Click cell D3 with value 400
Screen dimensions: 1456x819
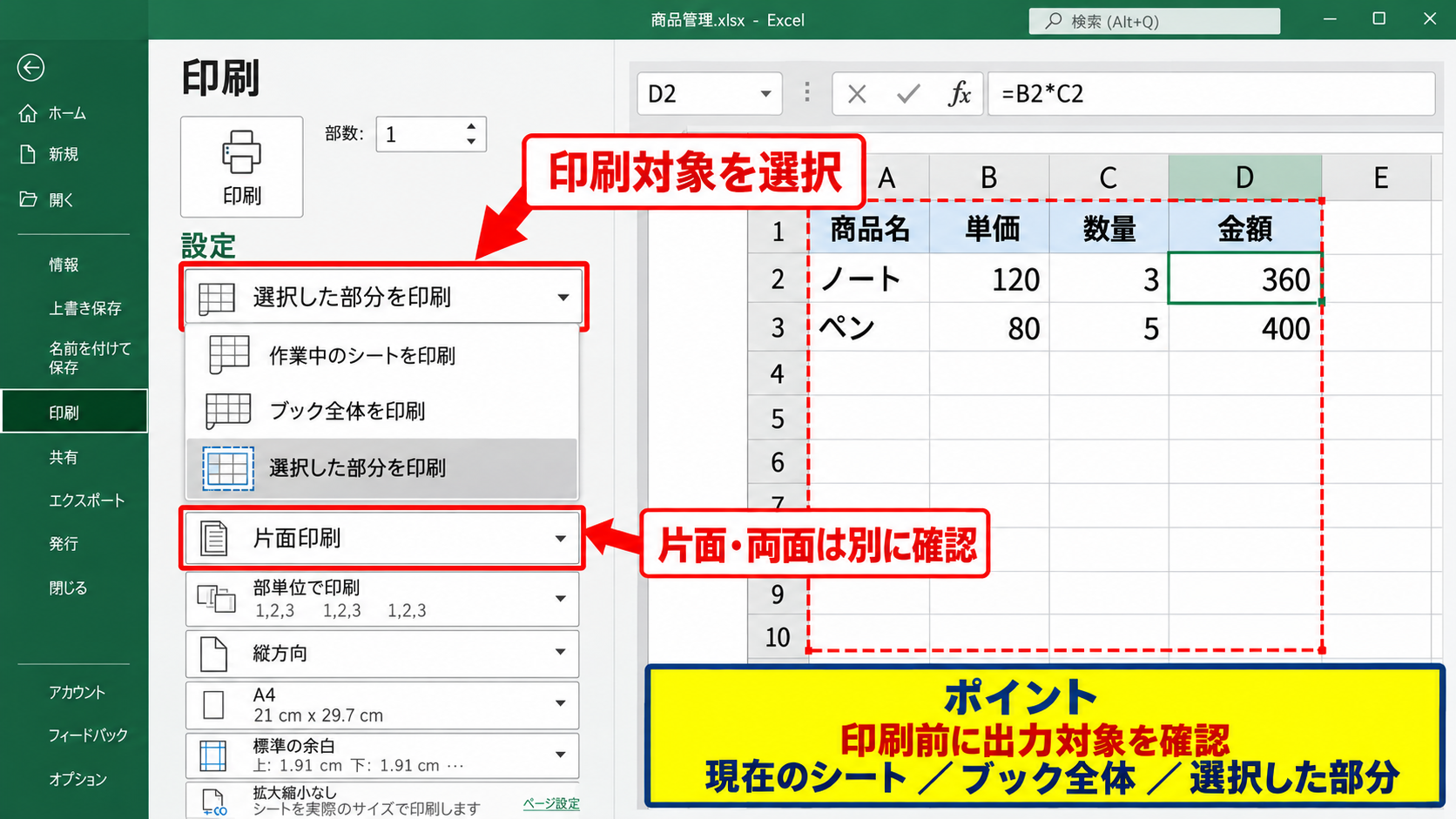coord(1245,327)
